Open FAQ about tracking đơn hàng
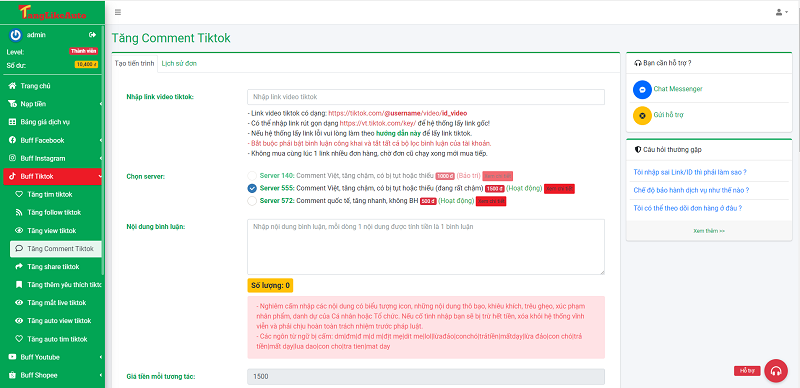The height and width of the screenshot is (388, 800). 687,208
